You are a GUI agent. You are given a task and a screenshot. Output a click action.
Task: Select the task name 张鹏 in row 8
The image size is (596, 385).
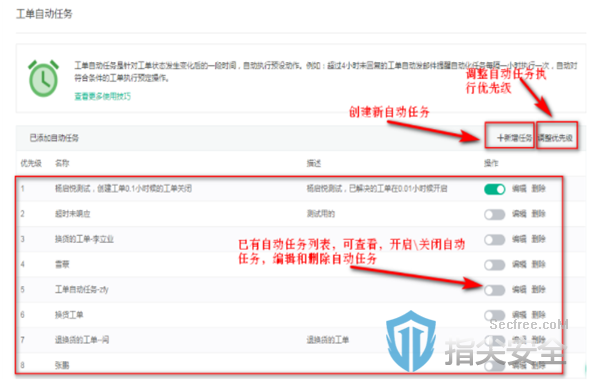[62, 365]
